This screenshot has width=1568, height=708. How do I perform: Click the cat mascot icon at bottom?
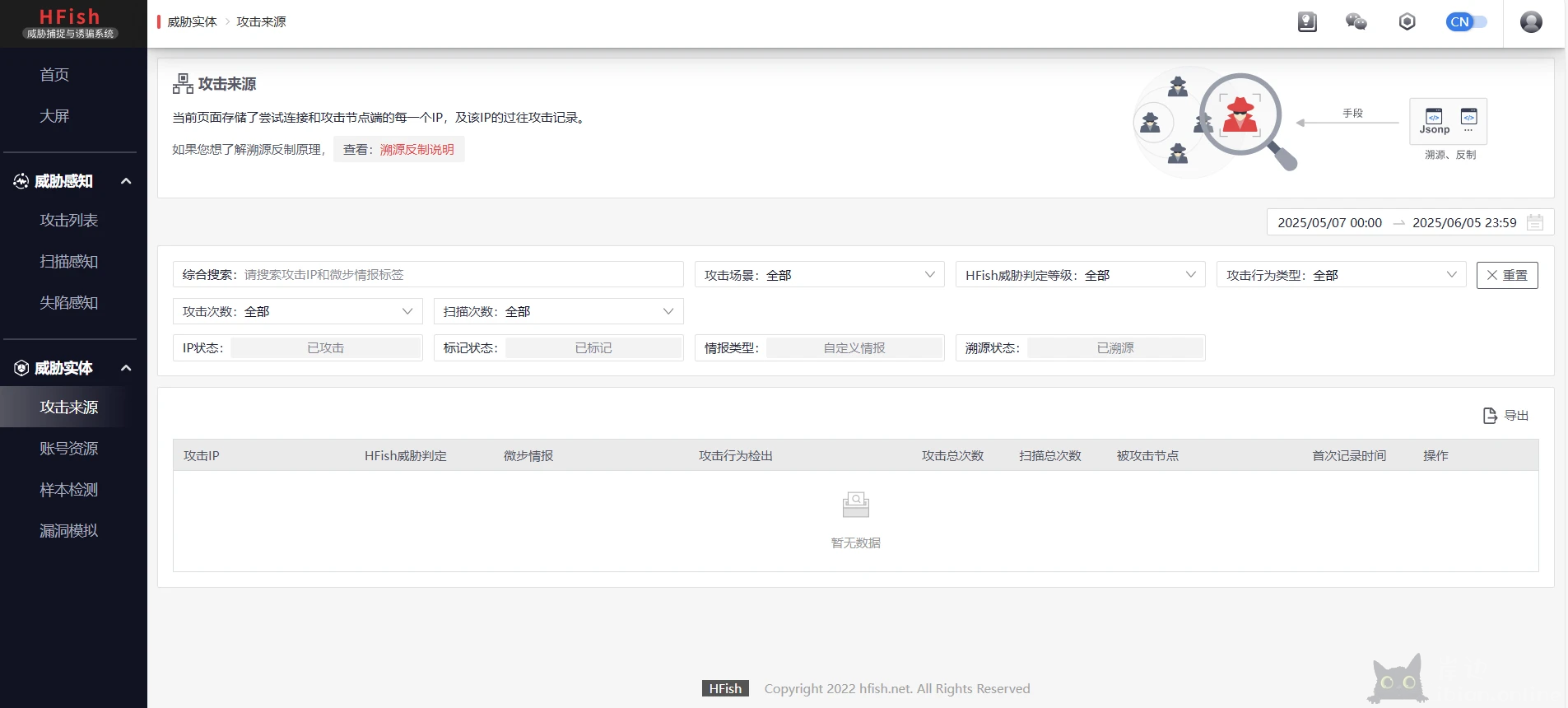pos(1398,679)
